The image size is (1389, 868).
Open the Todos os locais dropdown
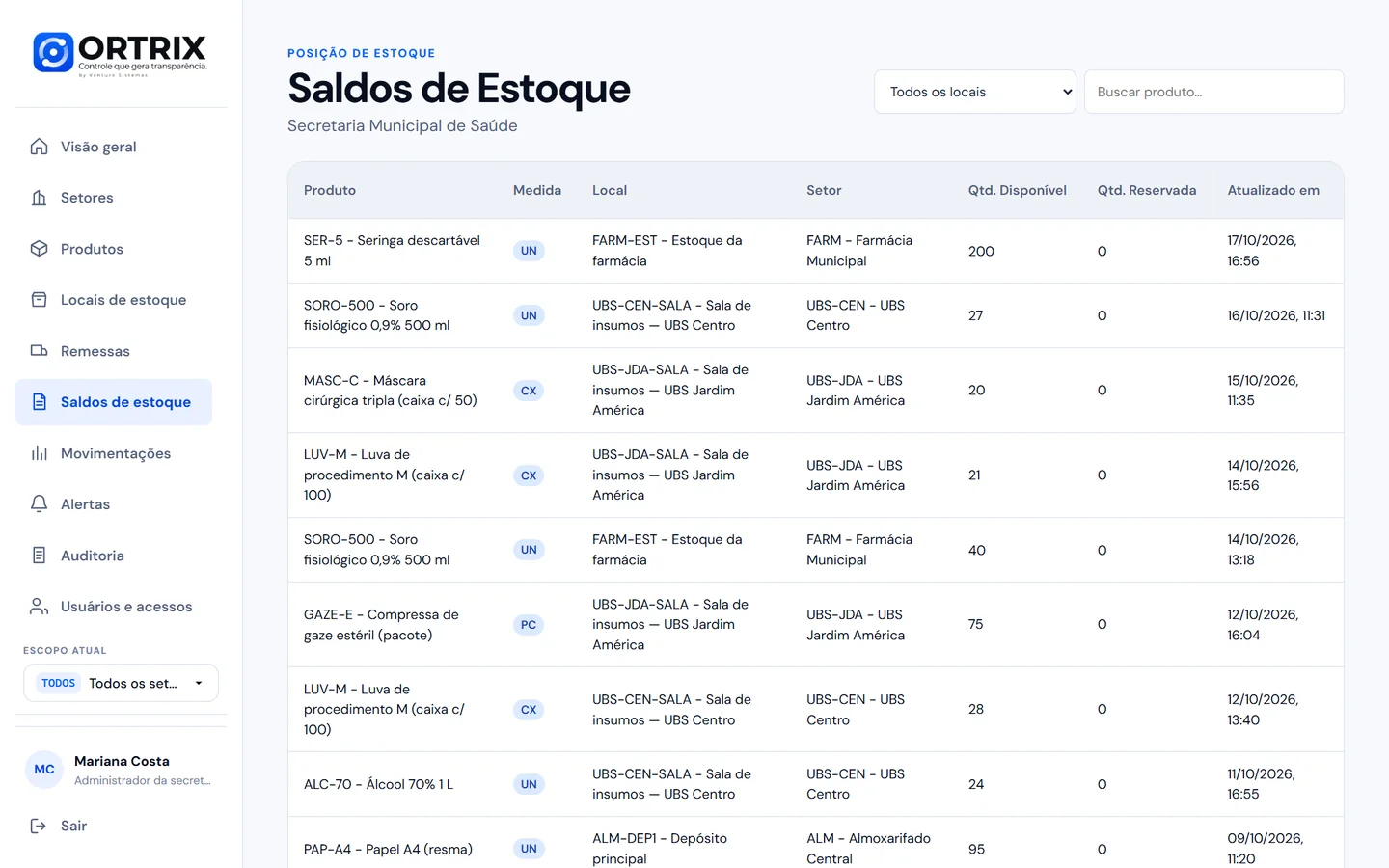[x=975, y=92]
